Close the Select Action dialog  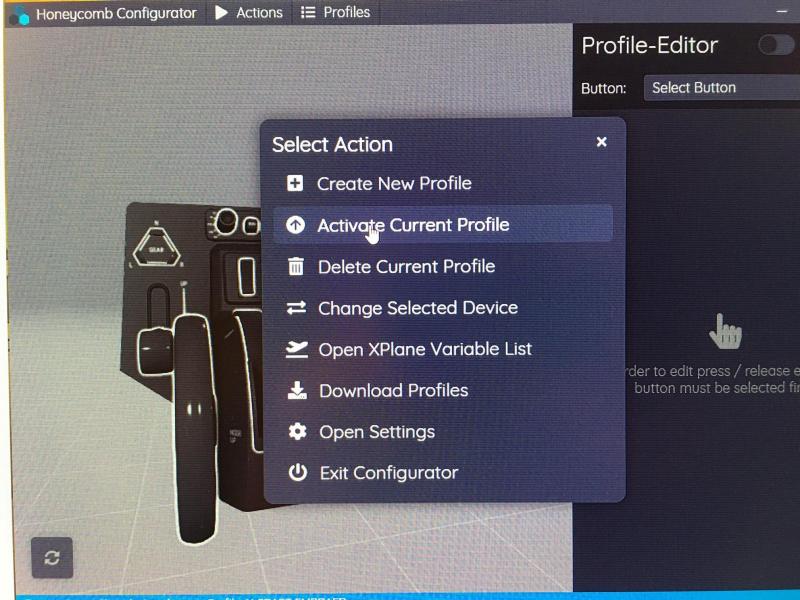pos(602,142)
